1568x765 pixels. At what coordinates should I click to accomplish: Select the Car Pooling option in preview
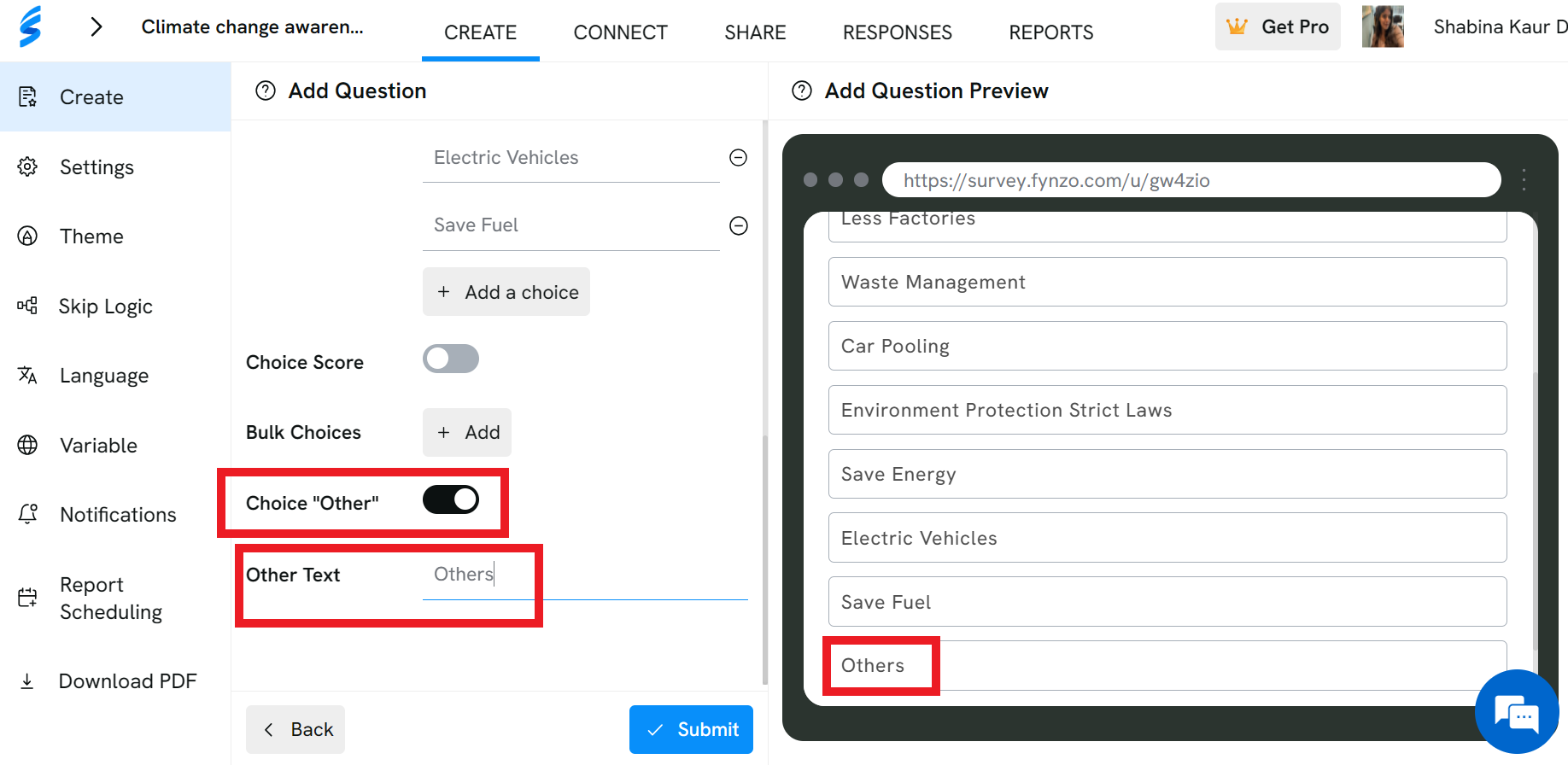pyautogui.click(x=1167, y=346)
